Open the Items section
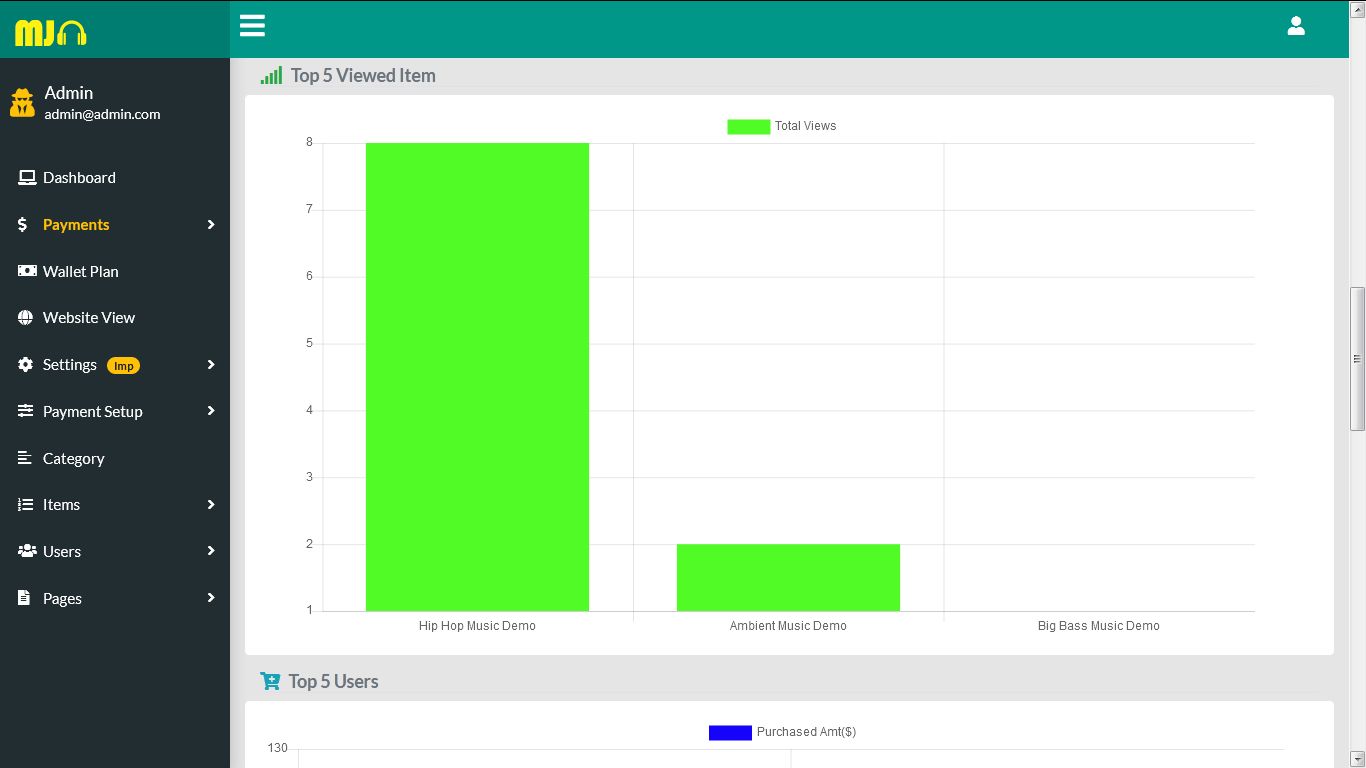 60,505
